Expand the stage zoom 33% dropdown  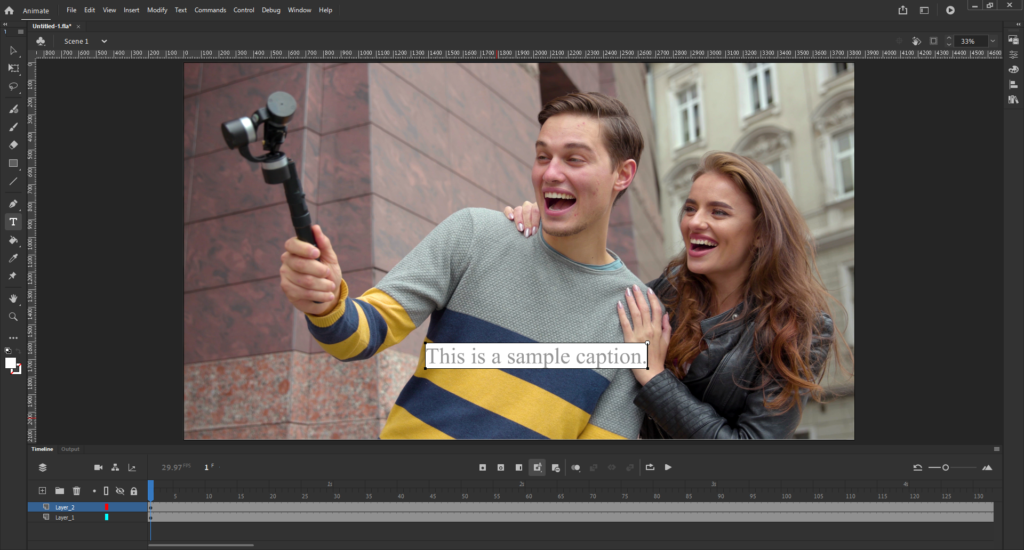[992, 41]
